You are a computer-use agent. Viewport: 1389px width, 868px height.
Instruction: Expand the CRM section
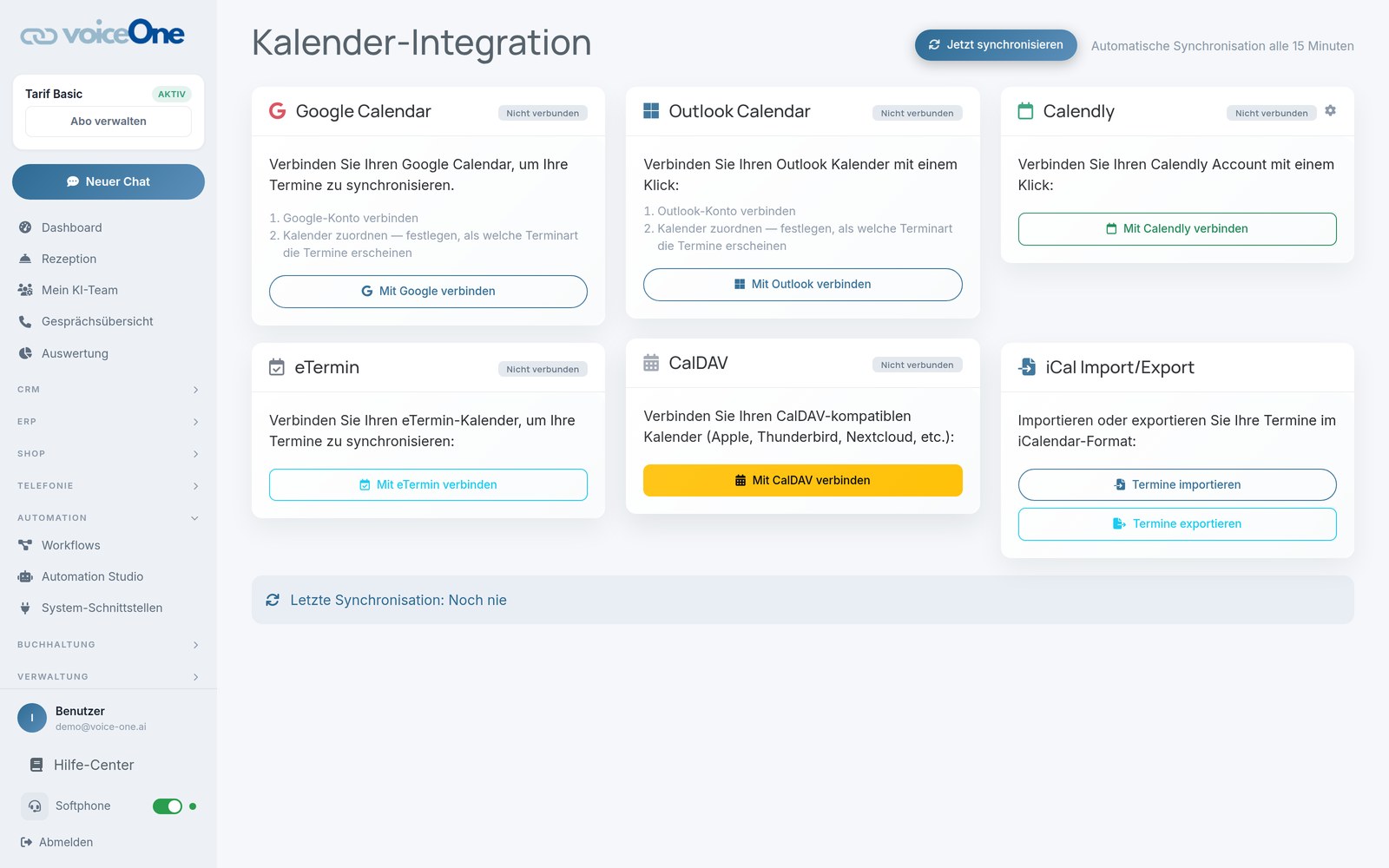(109, 390)
